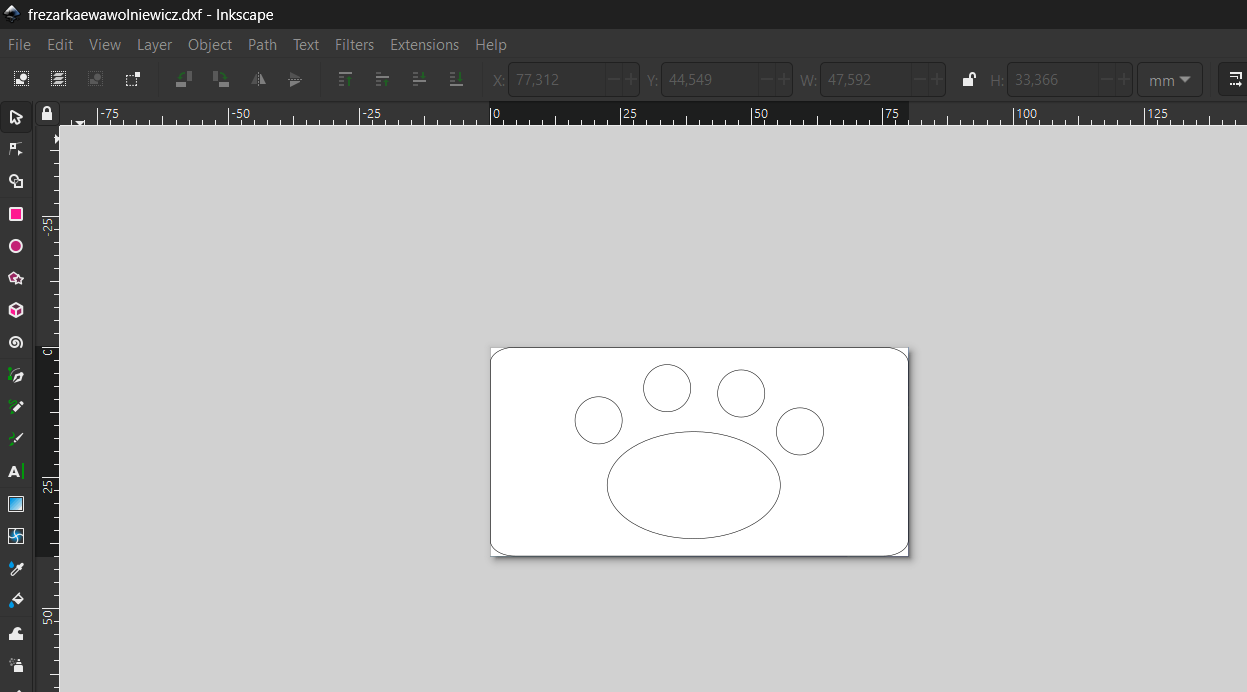Viewport: 1247px width, 692px height.
Task: Flip selection vertically
Action: (295, 79)
